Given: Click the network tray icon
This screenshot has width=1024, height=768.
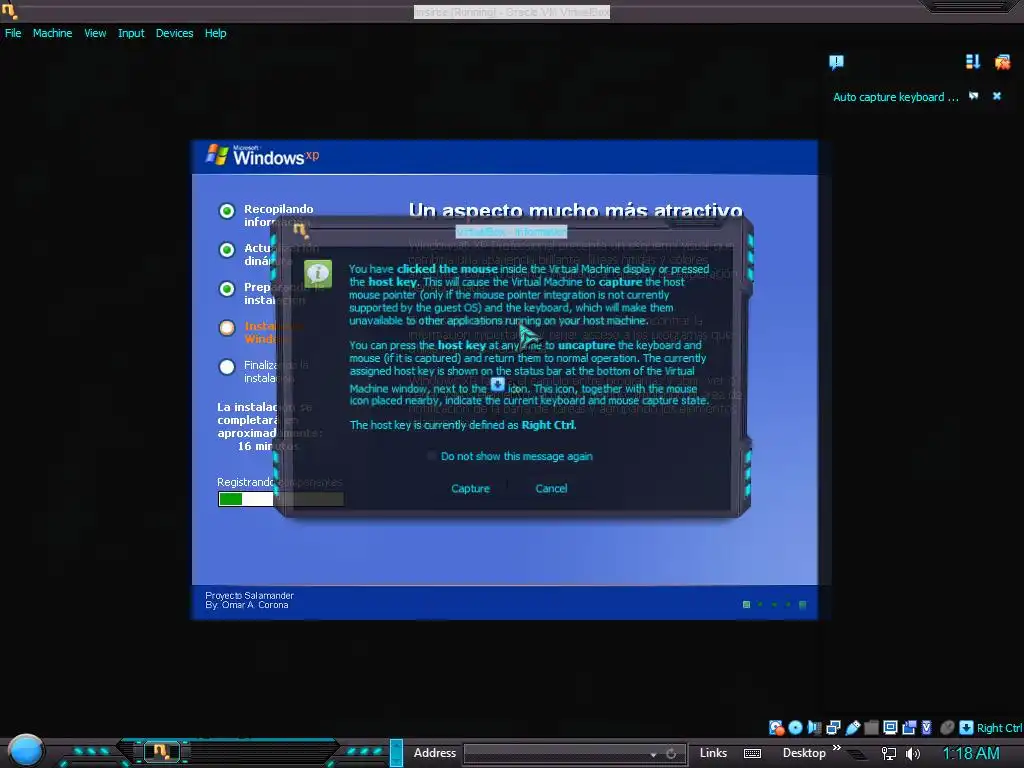Looking at the screenshot, I should [x=889, y=754].
